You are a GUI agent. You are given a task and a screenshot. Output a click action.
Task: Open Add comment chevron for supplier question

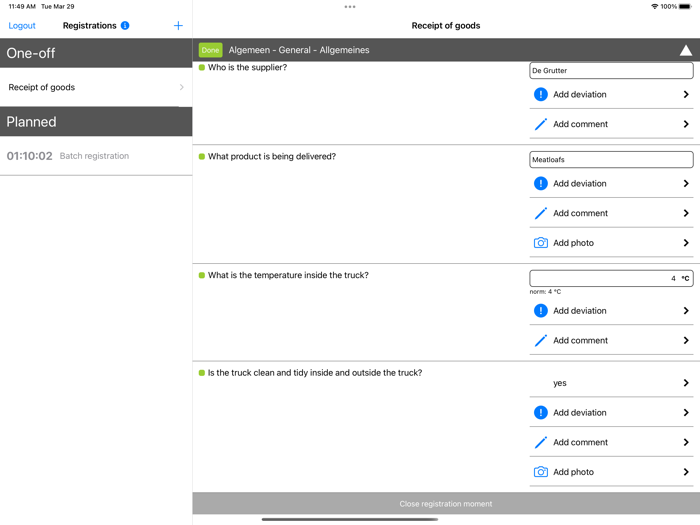(x=686, y=124)
